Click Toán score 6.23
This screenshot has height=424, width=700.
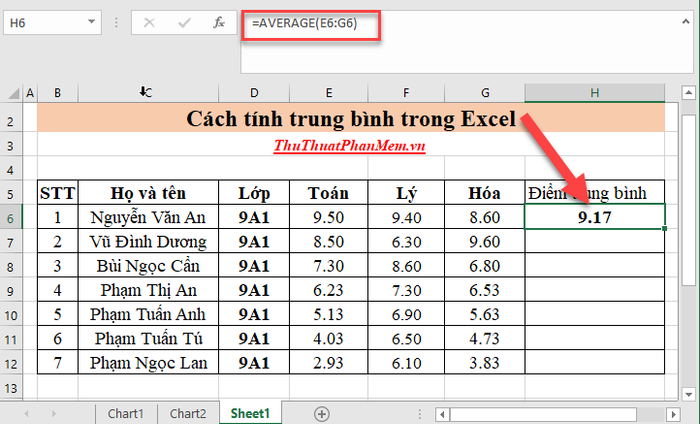pyautogui.click(x=329, y=290)
